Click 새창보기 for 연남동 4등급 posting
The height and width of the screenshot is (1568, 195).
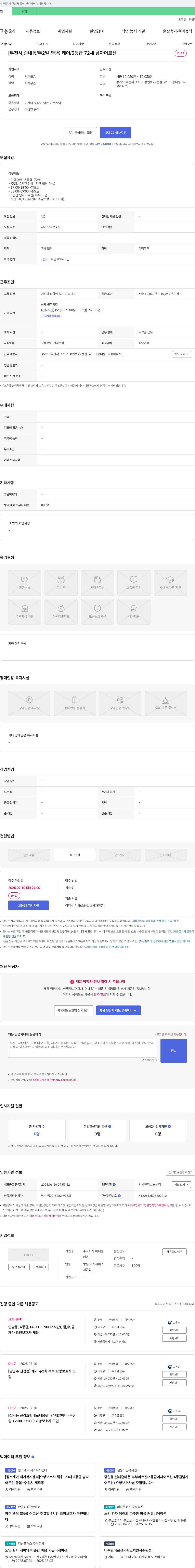click(174, 1339)
